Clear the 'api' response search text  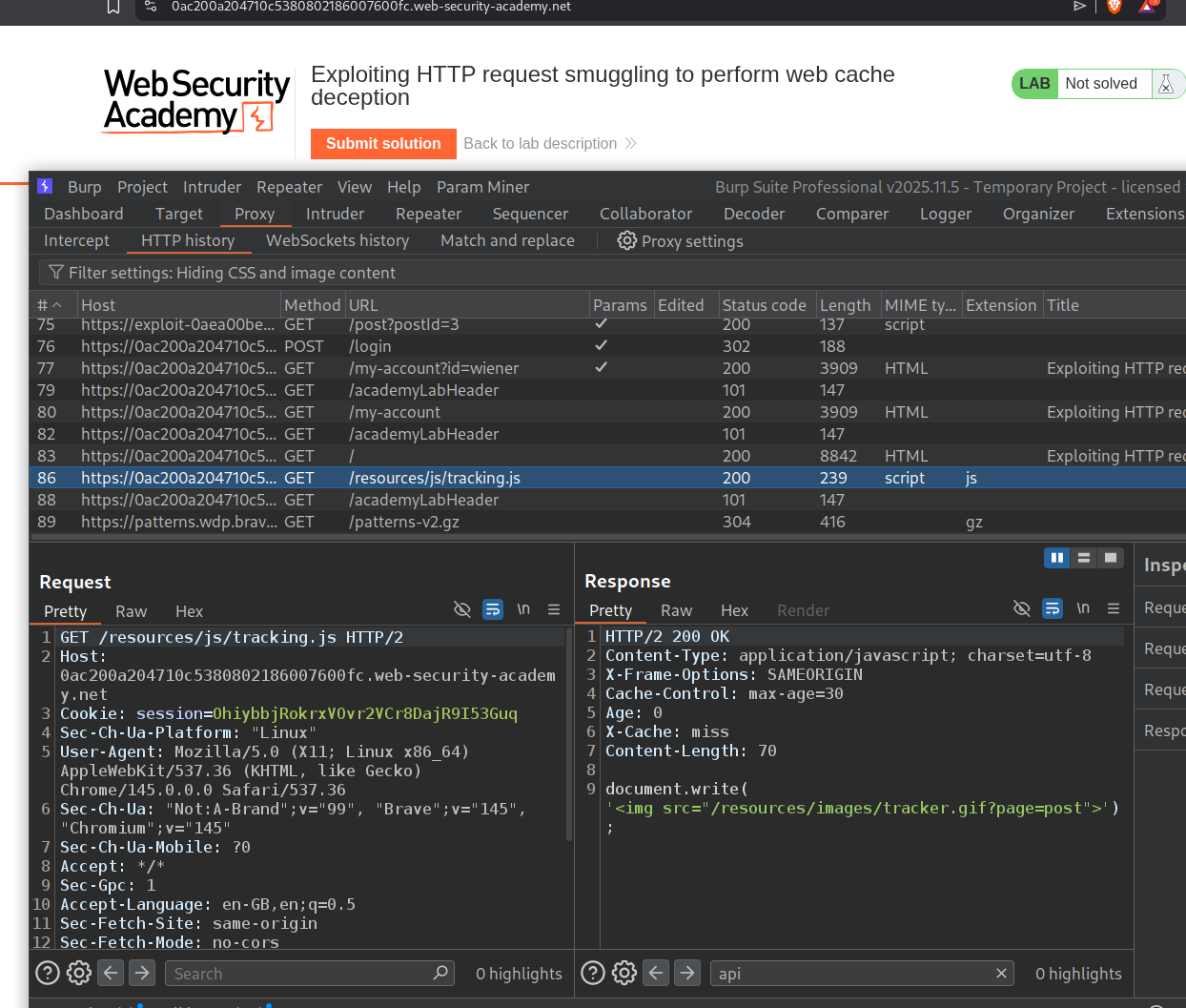(1001, 973)
